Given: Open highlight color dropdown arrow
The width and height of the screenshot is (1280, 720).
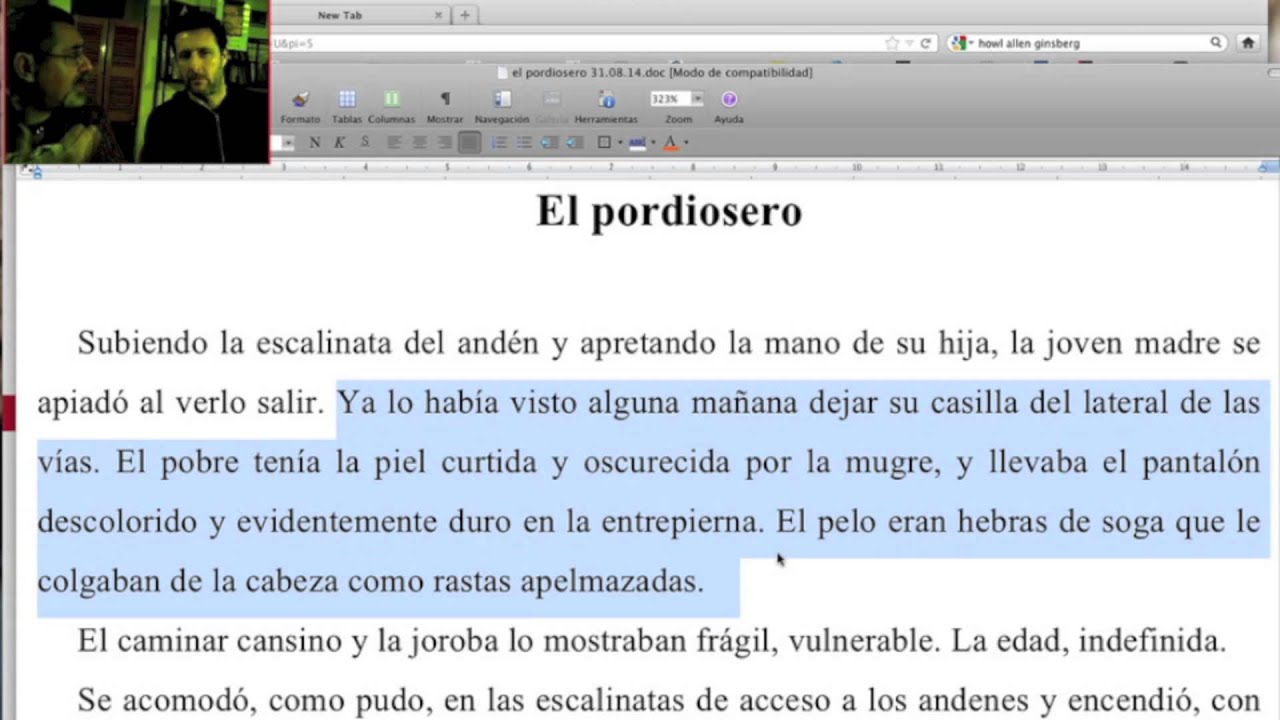Looking at the screenshot, I should click(x=653, y=143).
